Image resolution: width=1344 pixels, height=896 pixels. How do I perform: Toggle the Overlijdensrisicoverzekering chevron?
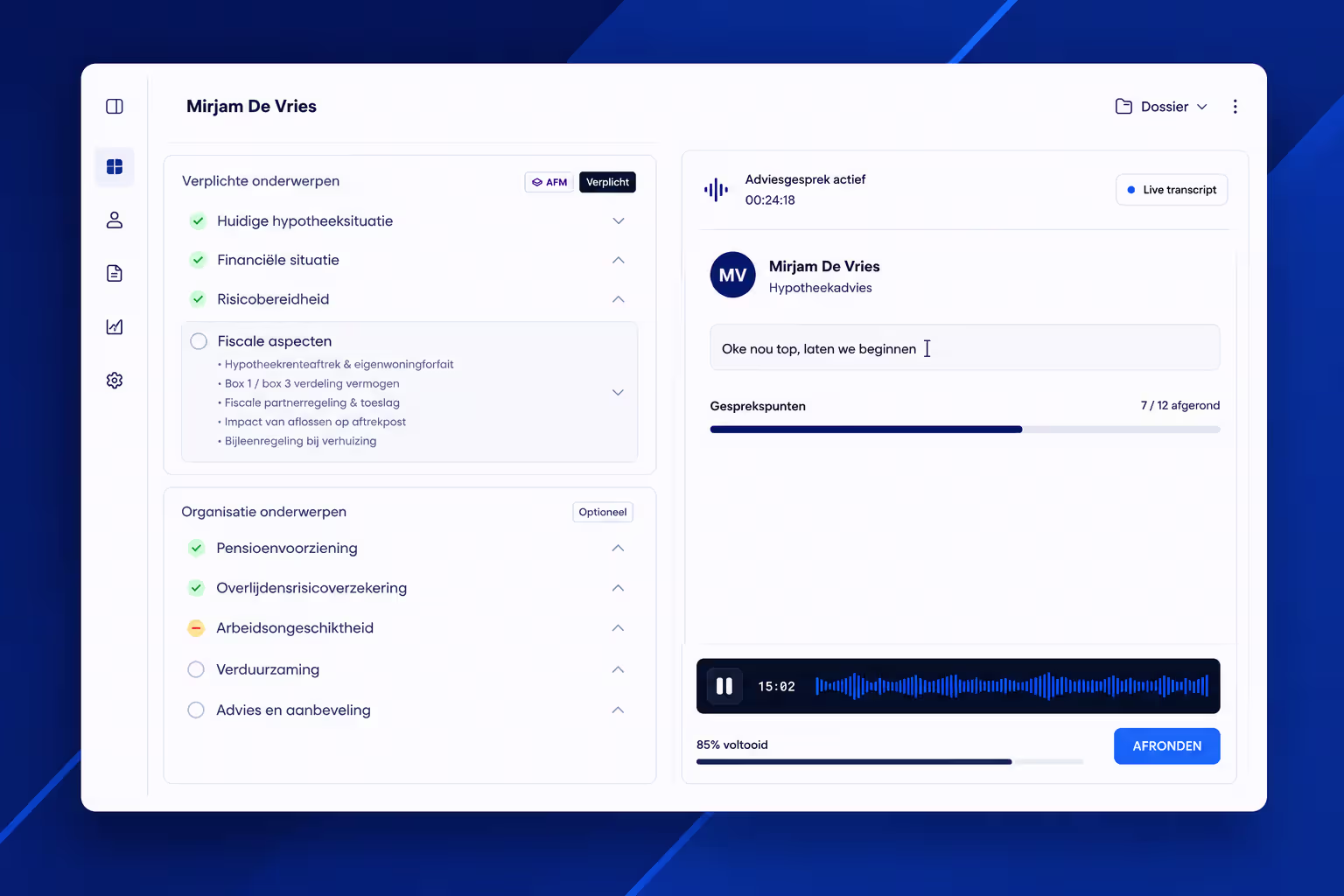pyautogui.click(x=619, y=588)
